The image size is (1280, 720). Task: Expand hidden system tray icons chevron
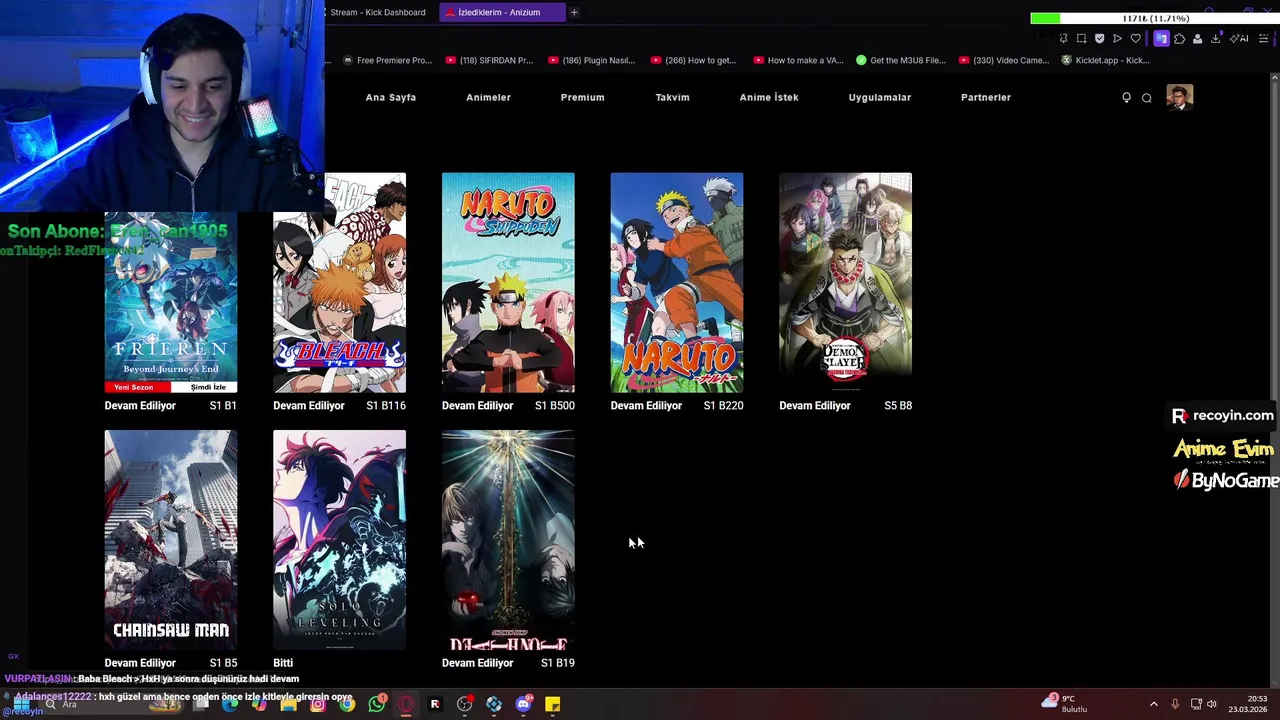coord(1153,704)
